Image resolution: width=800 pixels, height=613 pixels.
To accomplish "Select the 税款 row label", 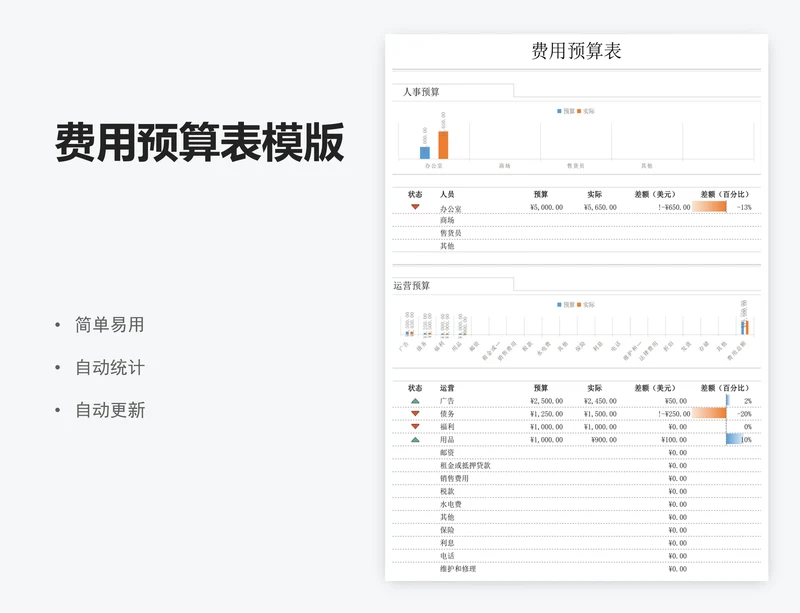I will click(447, 492).
